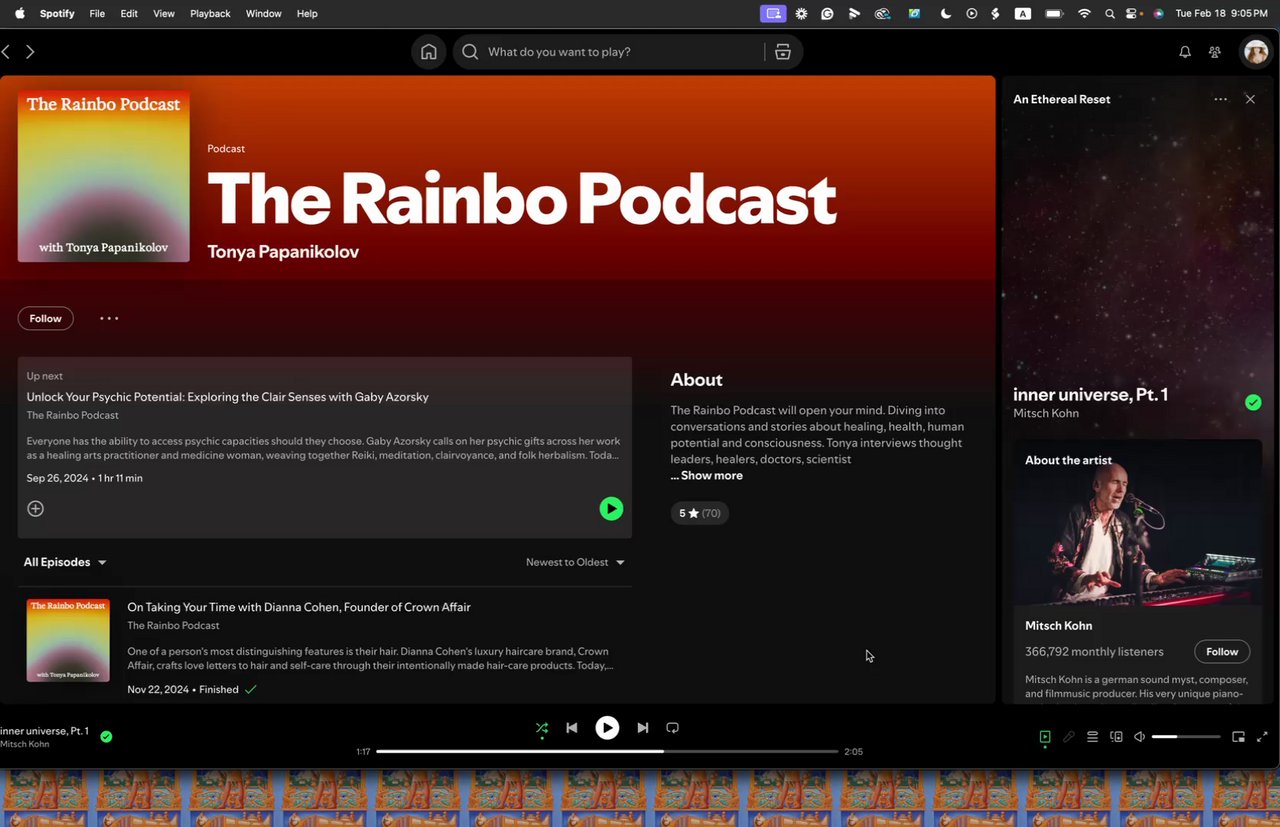Viewport: 1280px width, 827px height.
Task: Seek within the song progress bar
Action: tap(607, 751)
